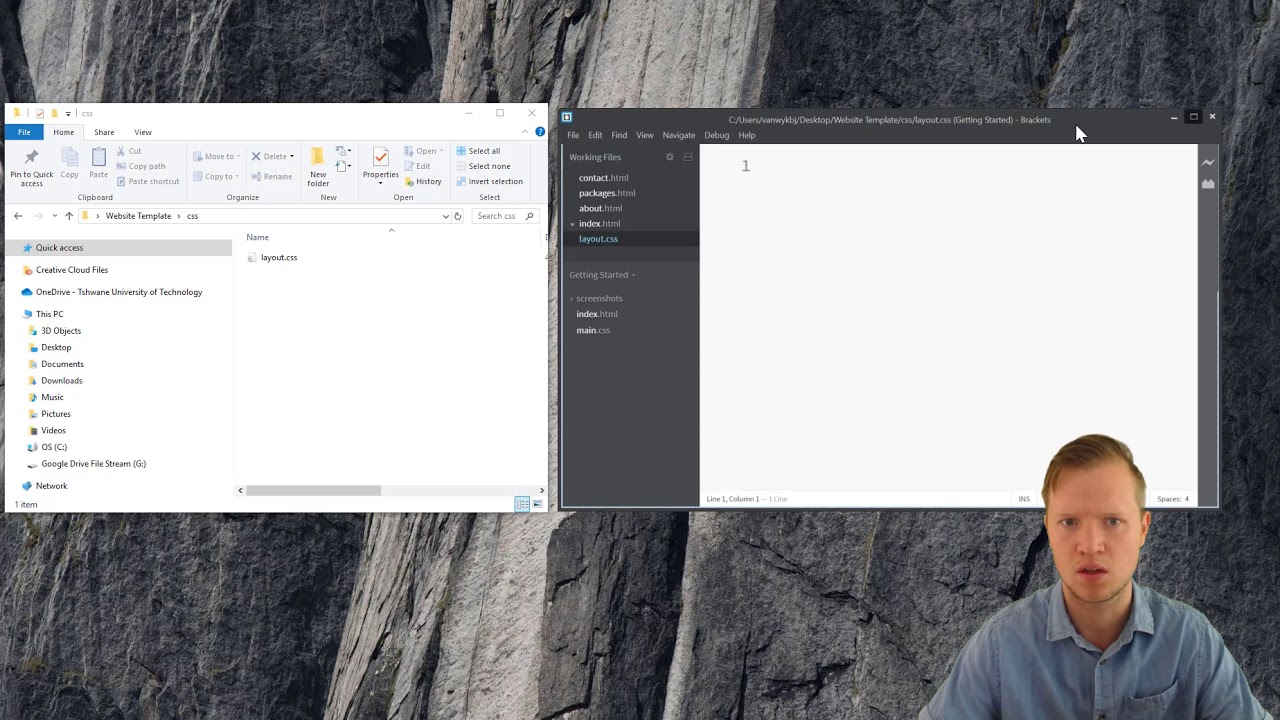Open Live Preview lightning icon in Brackets

click(1208, 162)
